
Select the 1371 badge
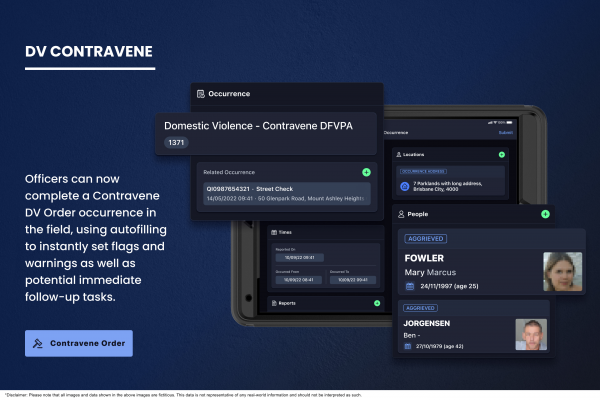176,144
